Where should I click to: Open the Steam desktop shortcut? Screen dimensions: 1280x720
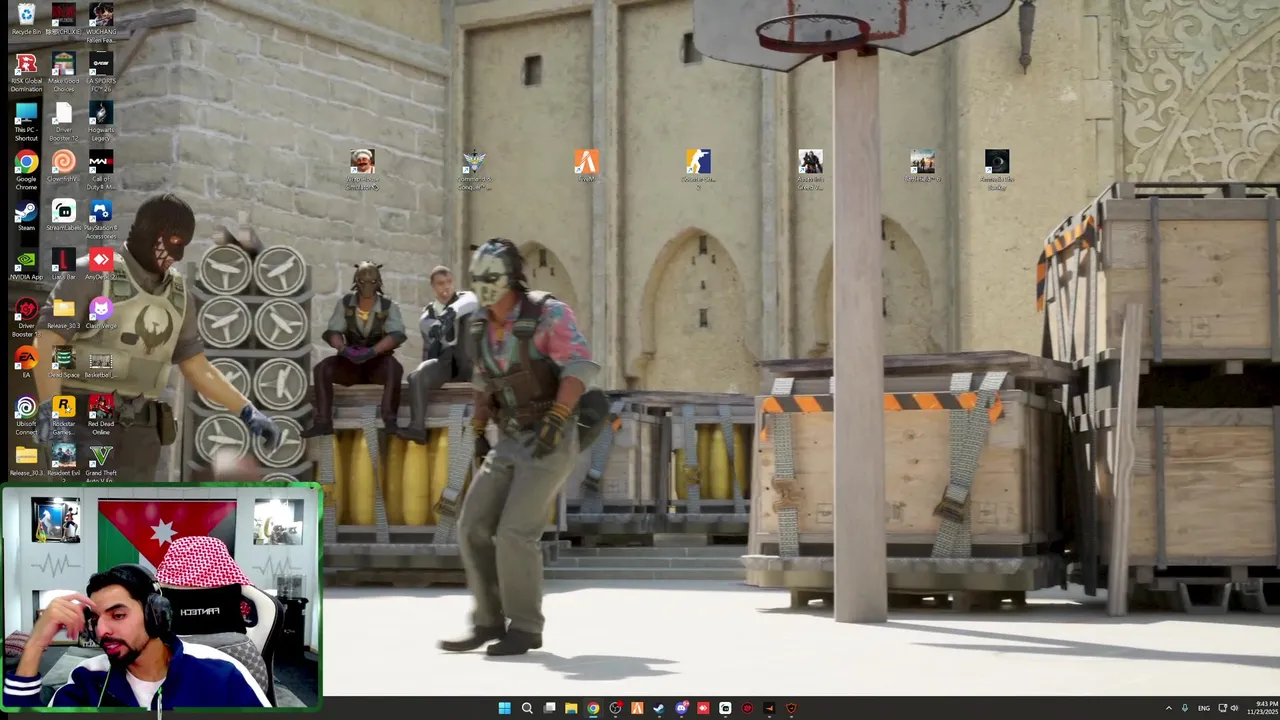[26, 216]
